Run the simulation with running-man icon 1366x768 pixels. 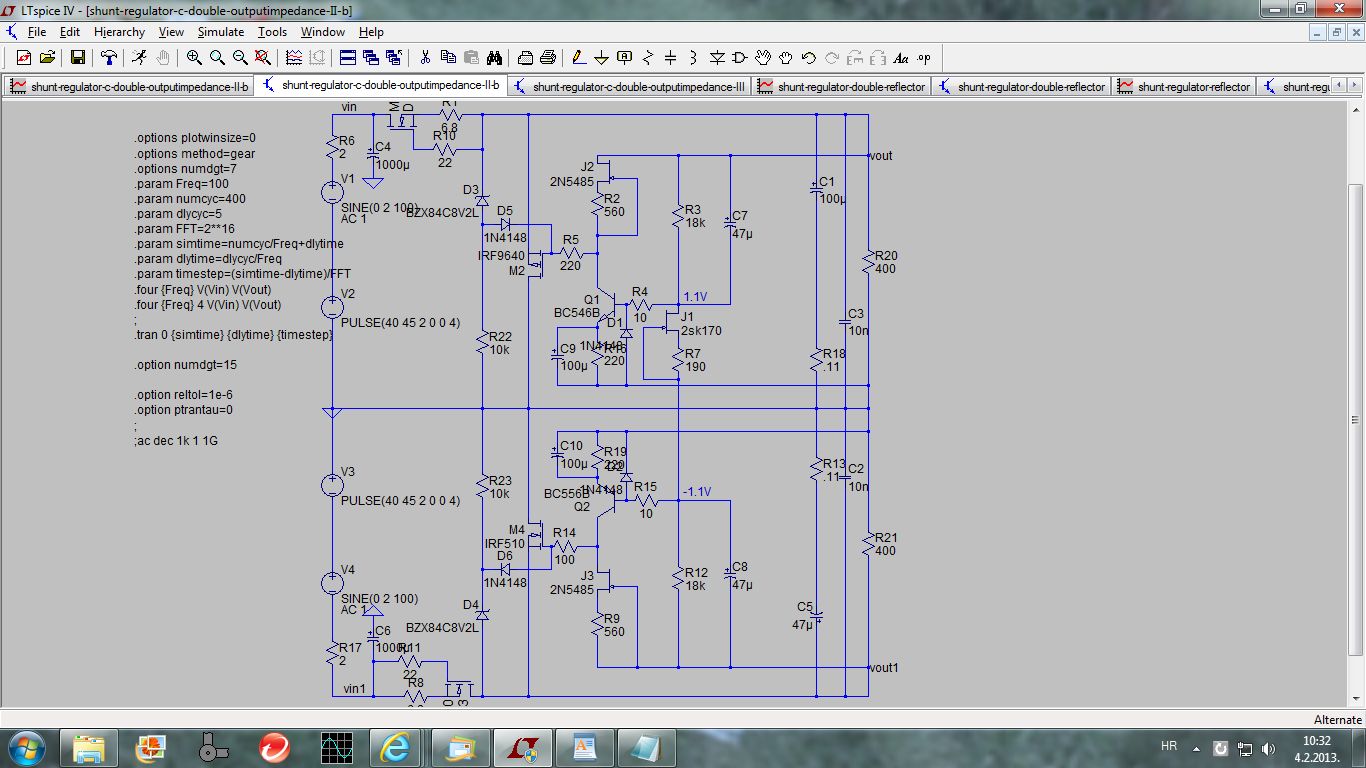(x=139, y=57)
